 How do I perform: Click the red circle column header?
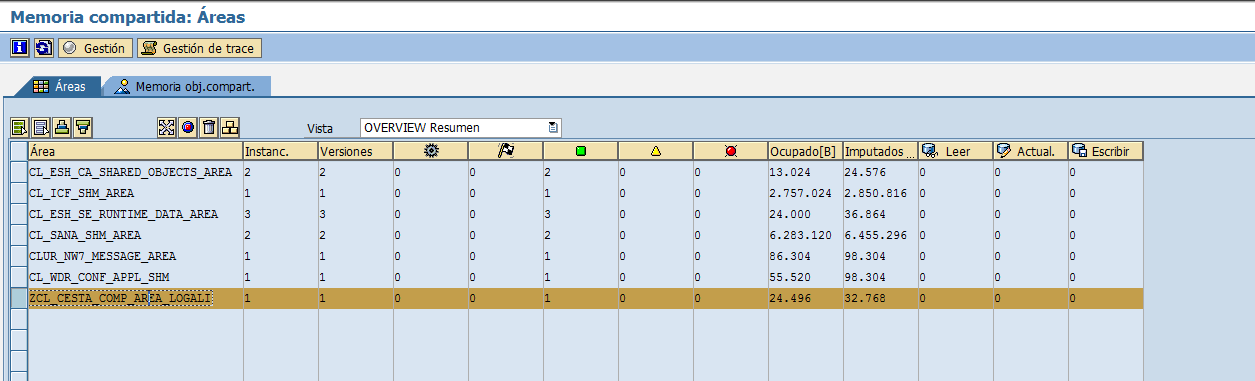pyautogui.click(x=731, y=151)
